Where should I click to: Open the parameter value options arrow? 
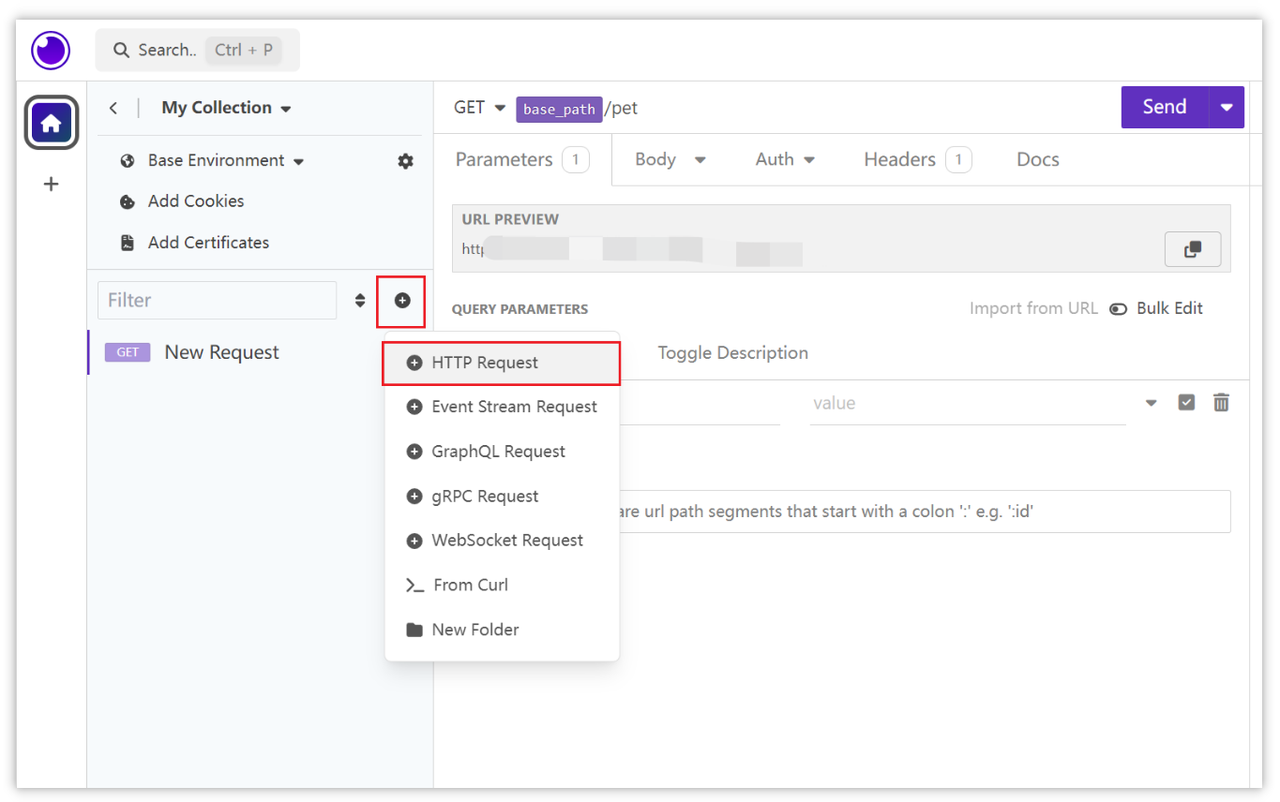click(1151, 403)
